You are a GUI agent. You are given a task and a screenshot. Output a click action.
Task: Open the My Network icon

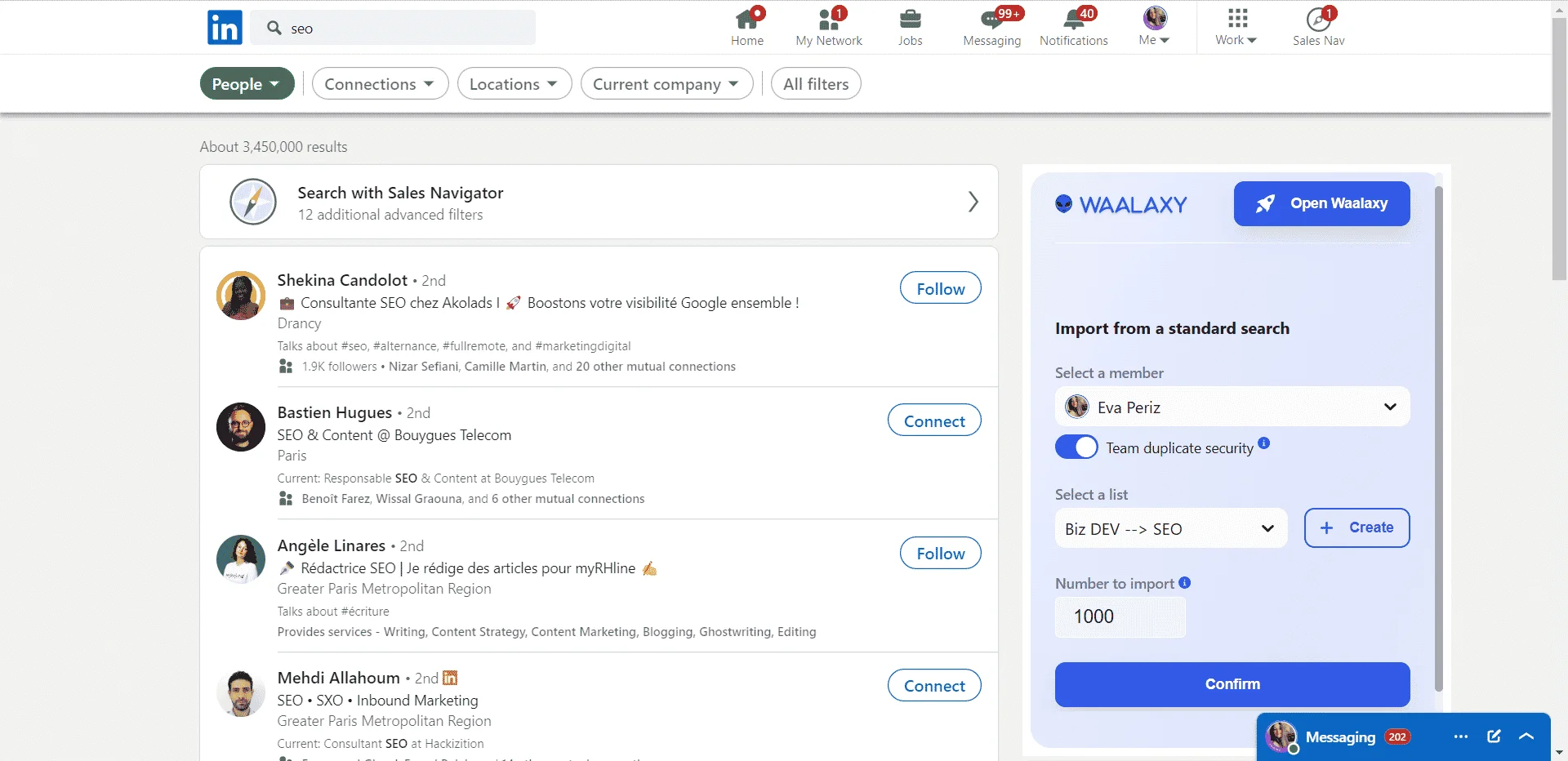coord(828,18)
